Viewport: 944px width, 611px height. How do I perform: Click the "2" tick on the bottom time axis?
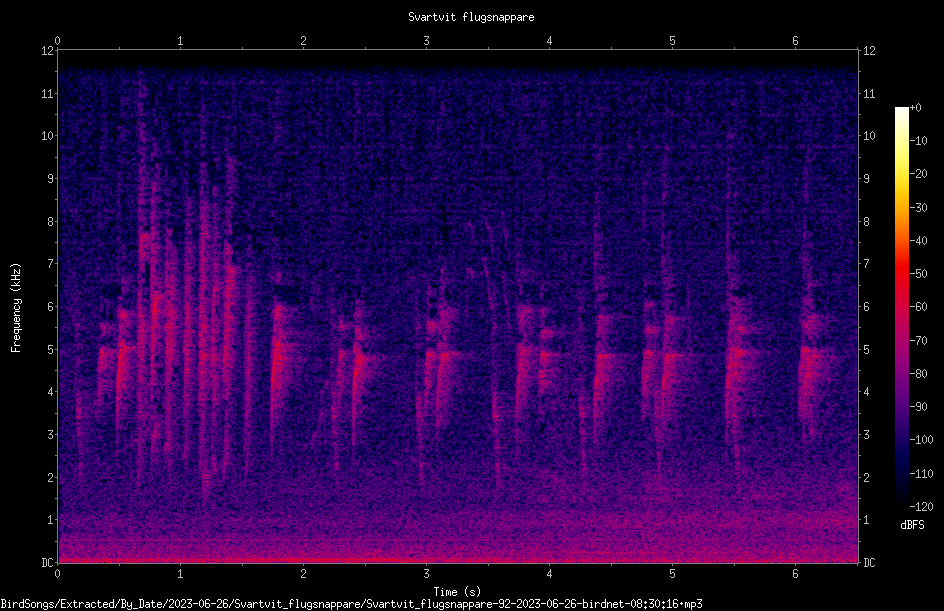(x=303, y=574)
